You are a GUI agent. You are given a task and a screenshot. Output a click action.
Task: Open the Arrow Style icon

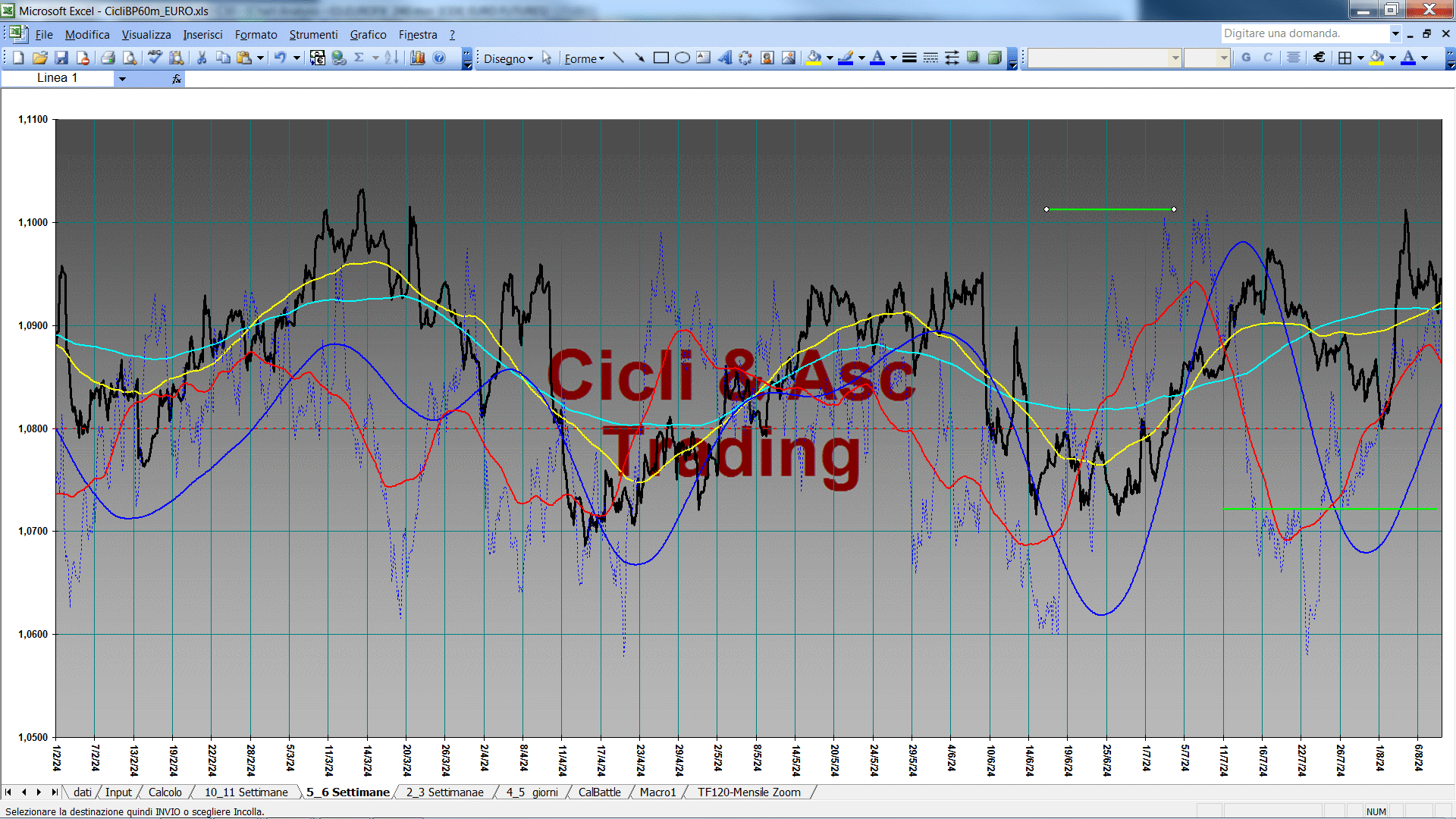[952, 58]
